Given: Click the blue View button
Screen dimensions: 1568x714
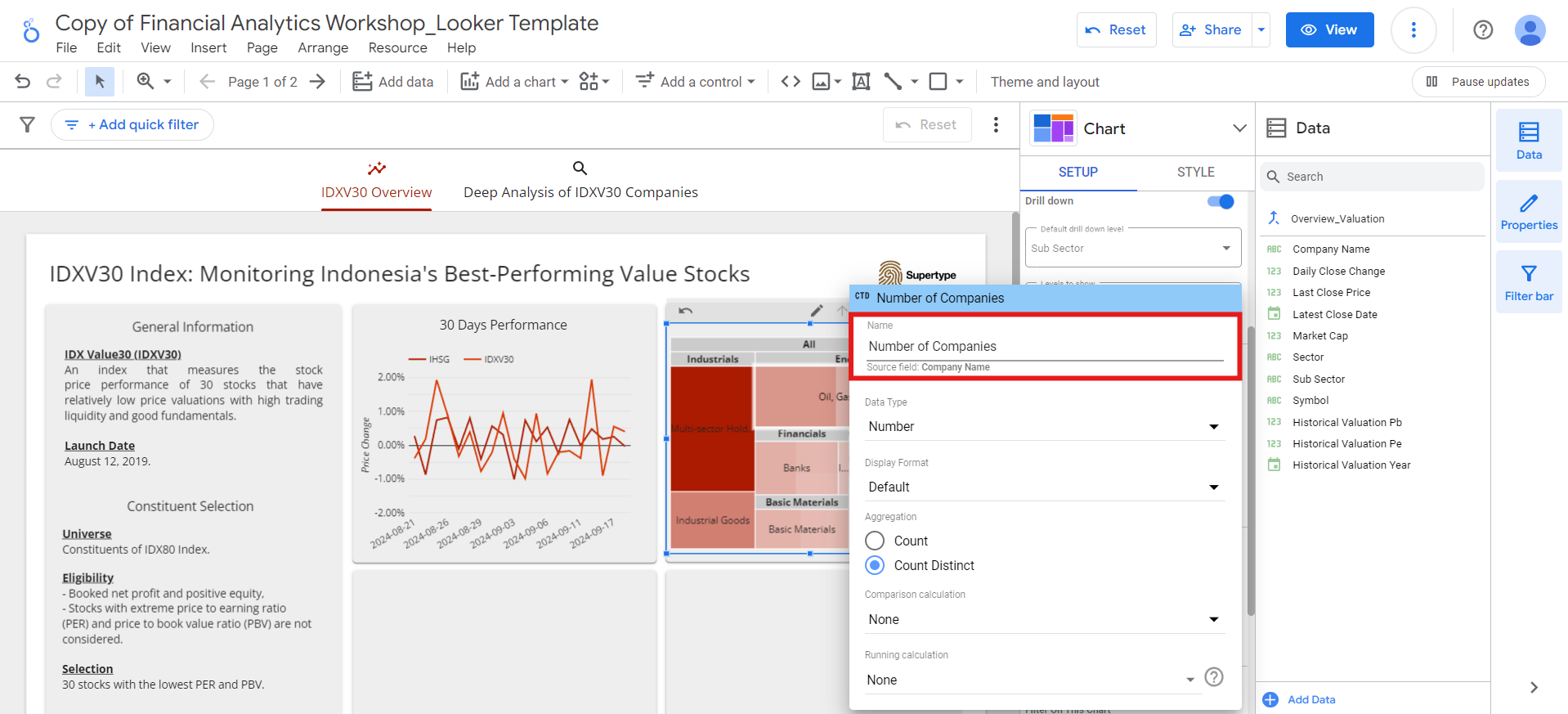Looking at the screenshot, I should 1329,30.
